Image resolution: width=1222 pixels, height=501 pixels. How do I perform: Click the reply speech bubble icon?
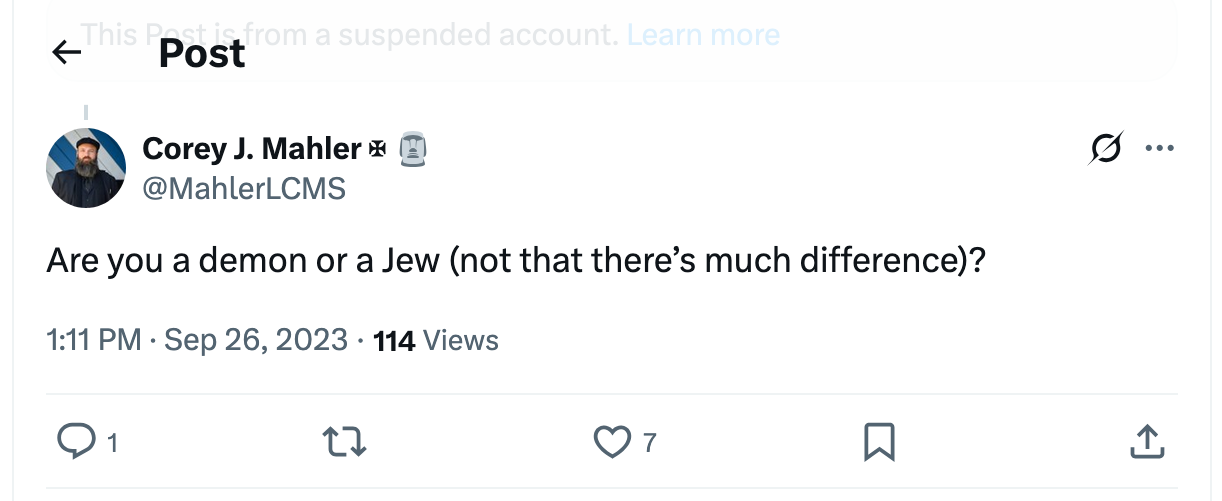coord(74,441)
